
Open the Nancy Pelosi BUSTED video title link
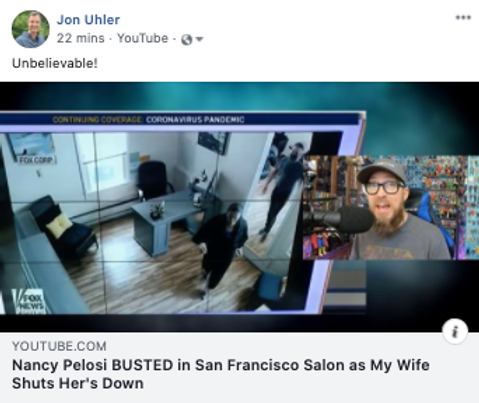point(220,374)
